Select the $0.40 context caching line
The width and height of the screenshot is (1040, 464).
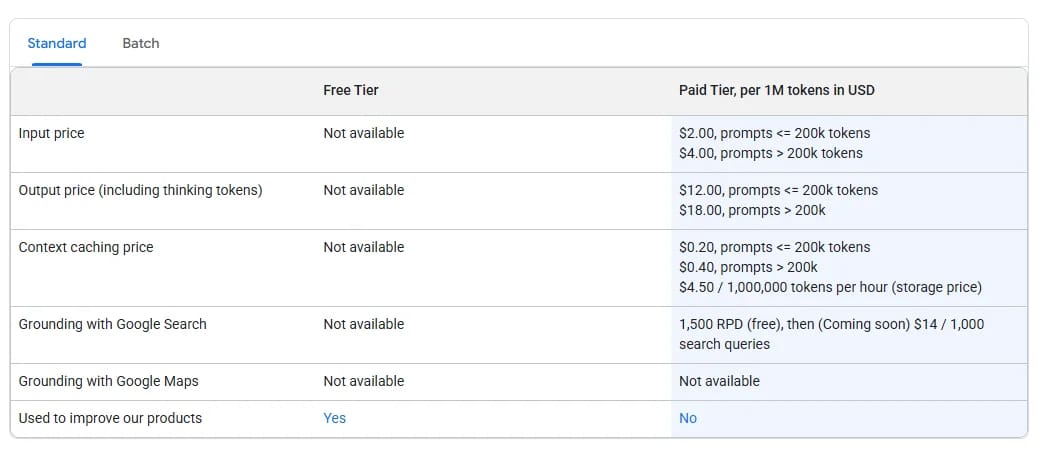(748, 267)
